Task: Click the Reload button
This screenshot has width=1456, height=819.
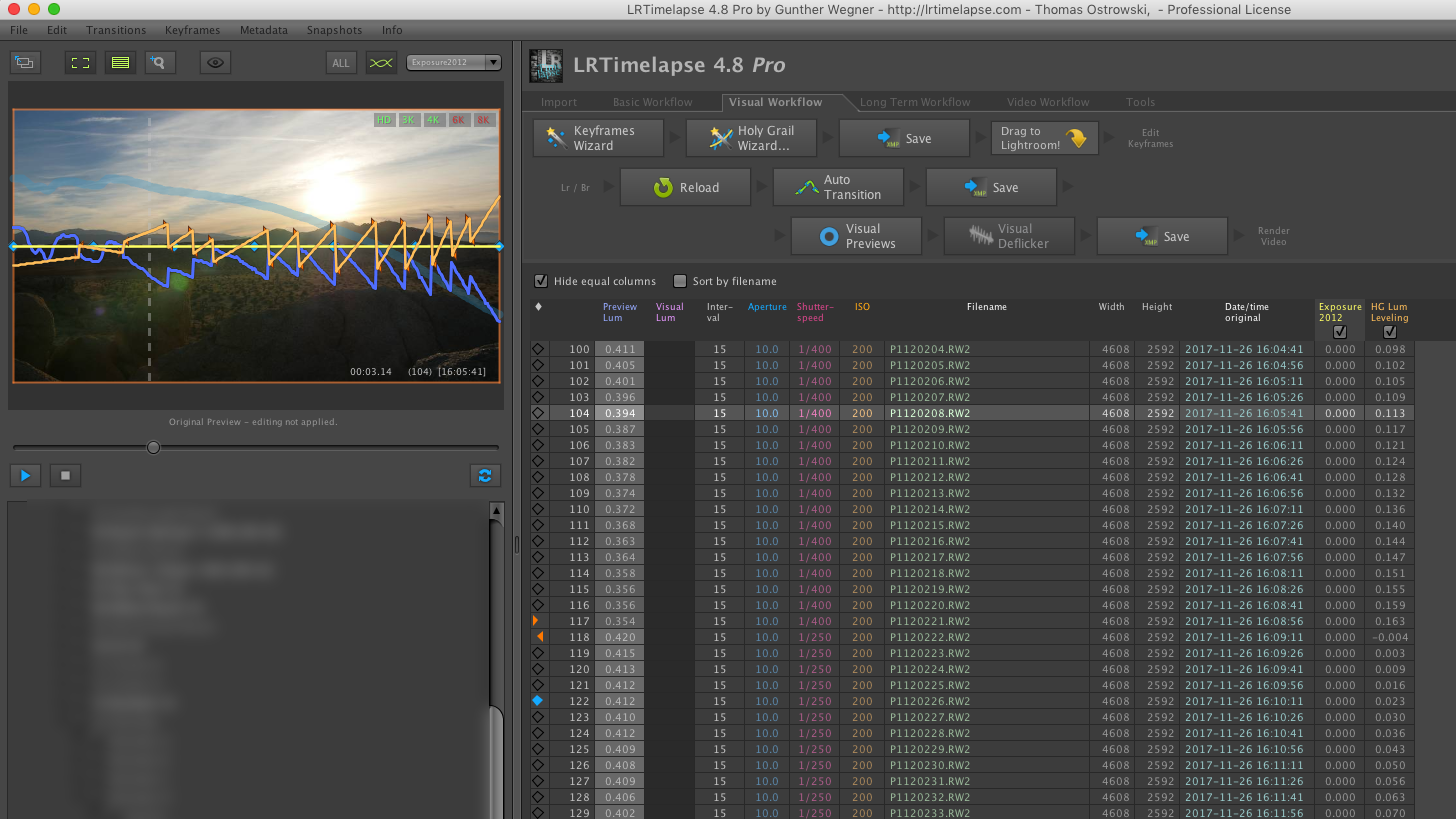Action: click(685, 187)
